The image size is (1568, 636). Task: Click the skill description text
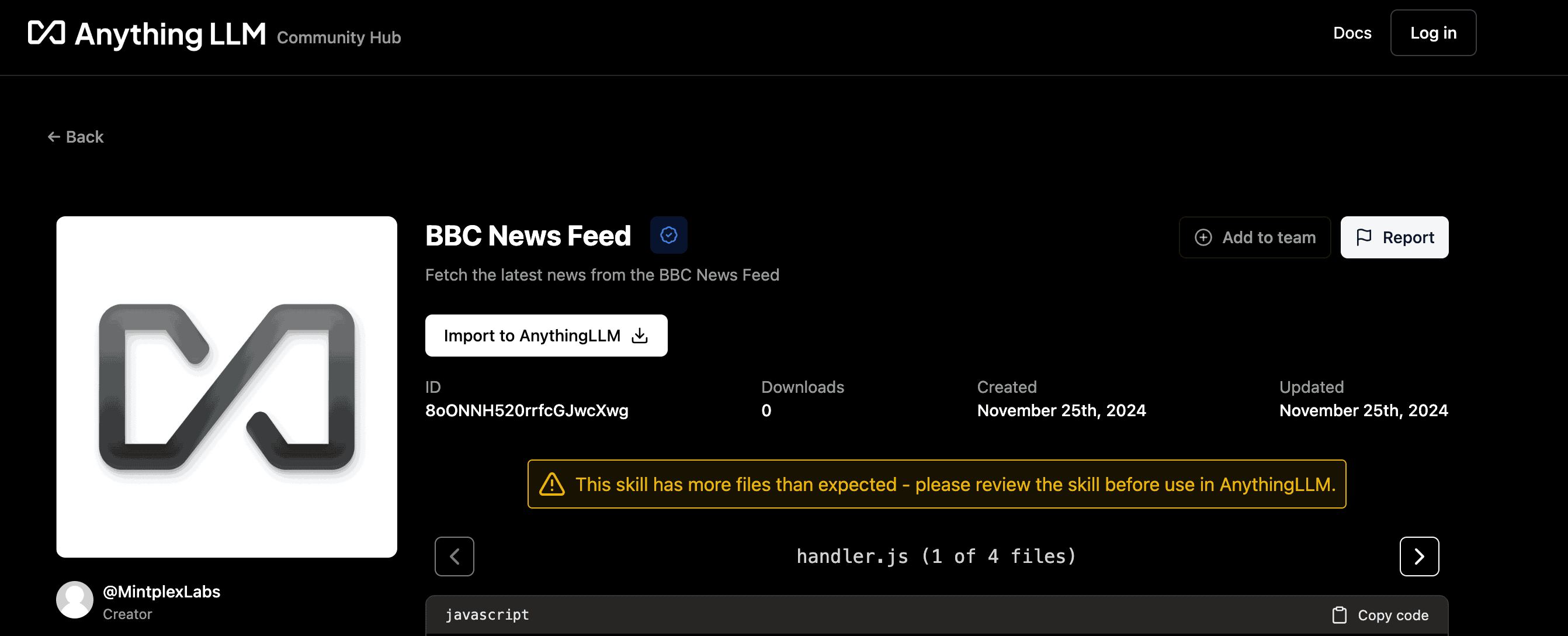[x=602, y=275]
